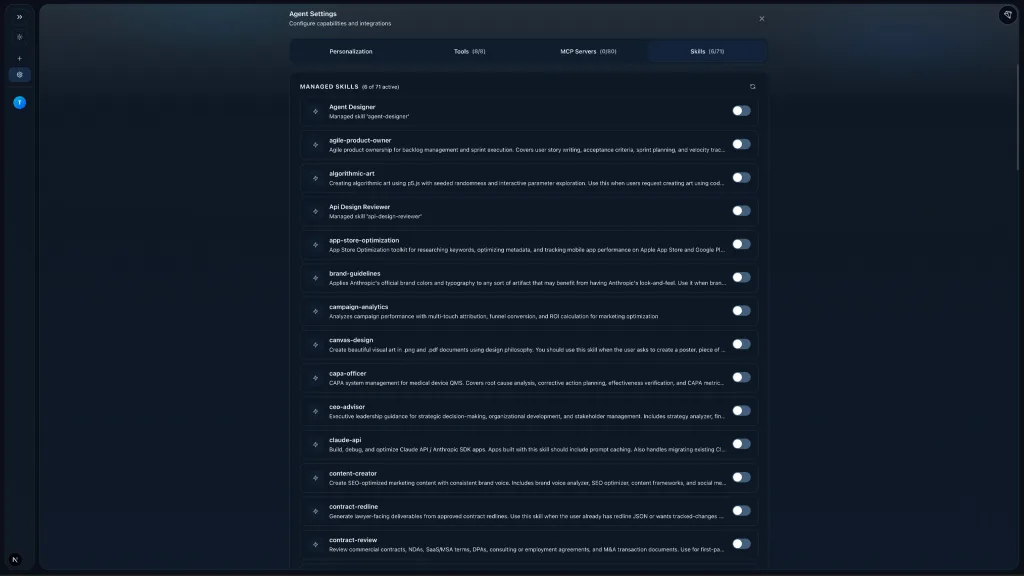The image size is (1024, 576).
Task: Turn on the brand-guidelines skill
Action: click(x=740, y=277)
